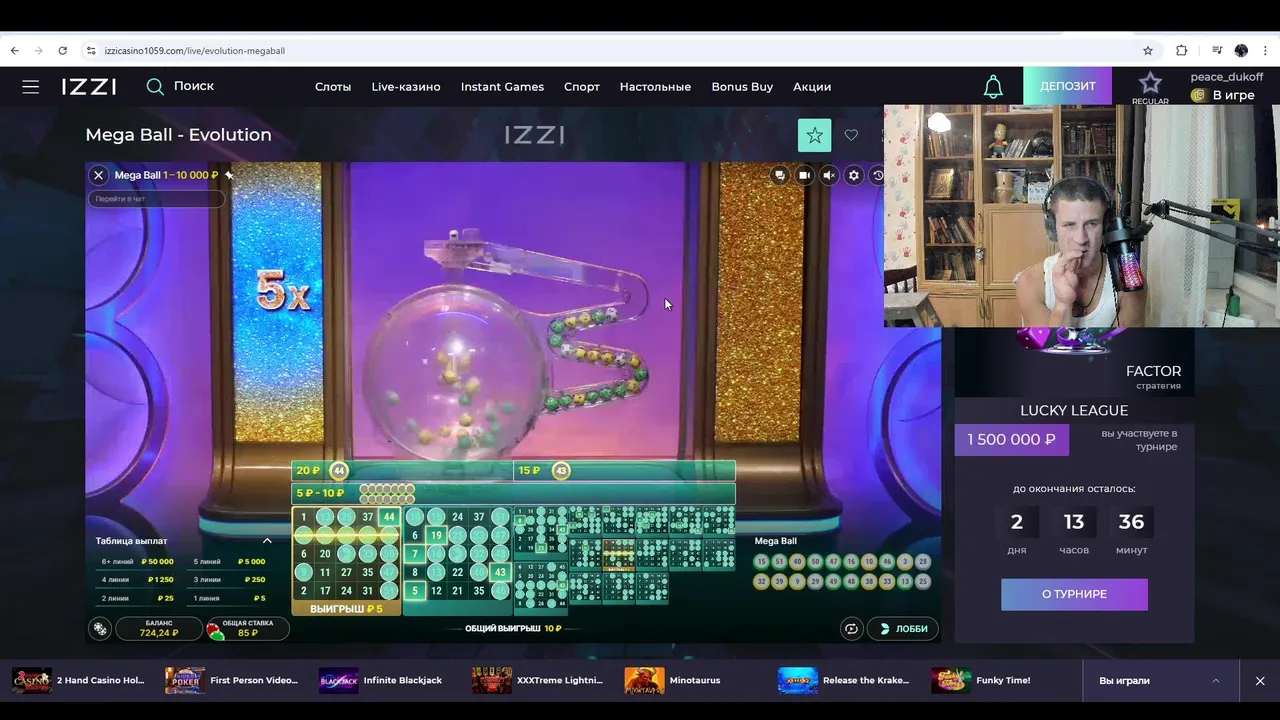
Task: Open game settings gear icon
Action: [x=854, y=175]
